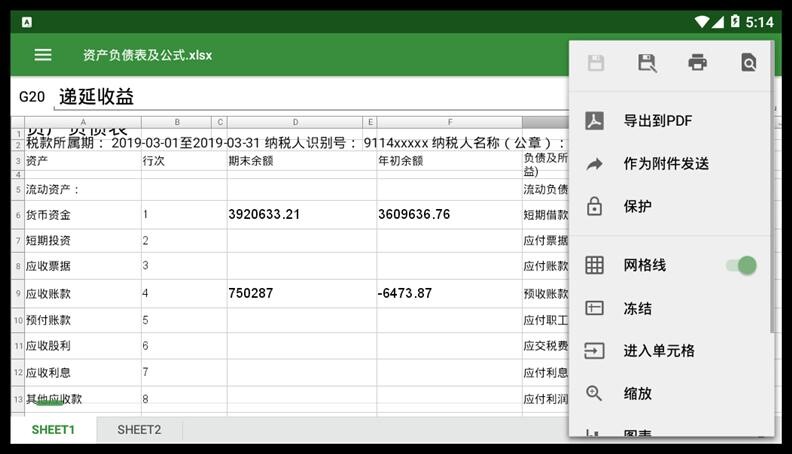Image resolution: width=792 pixels, height=454 pixels.
Task: Tap the find-in-file search icon
Action: 749,63
